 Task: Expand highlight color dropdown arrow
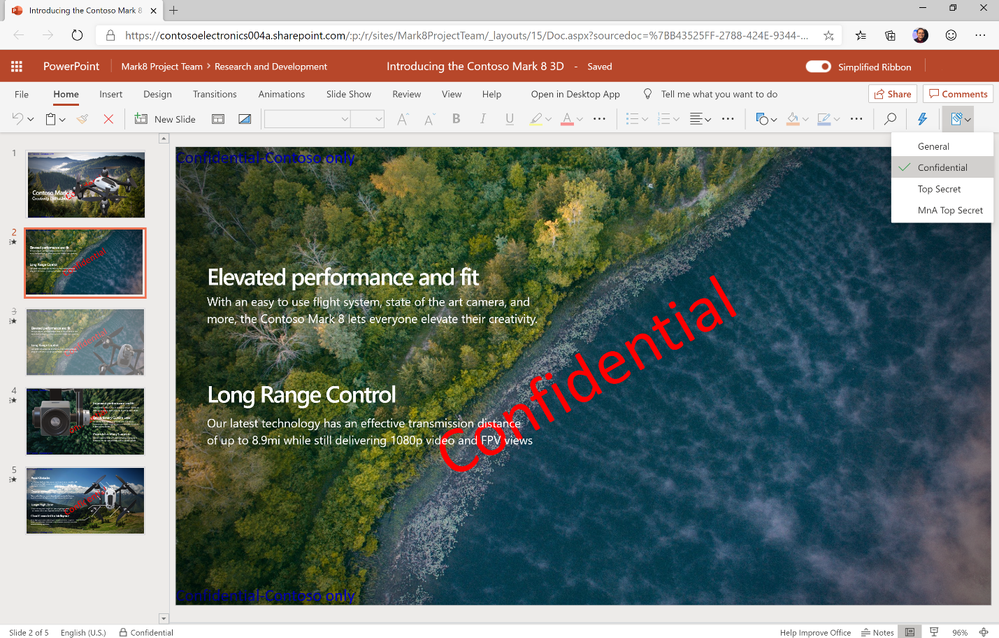pos(549,119)
